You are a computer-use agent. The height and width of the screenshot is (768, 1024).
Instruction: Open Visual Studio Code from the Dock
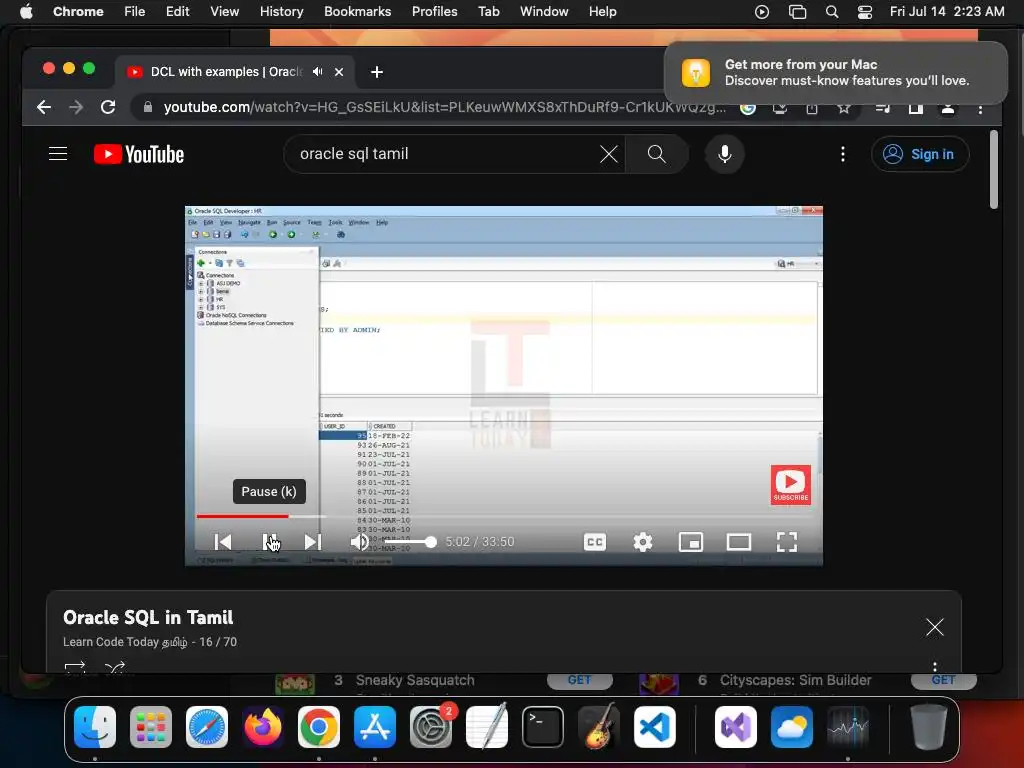(x=655, y=727)
